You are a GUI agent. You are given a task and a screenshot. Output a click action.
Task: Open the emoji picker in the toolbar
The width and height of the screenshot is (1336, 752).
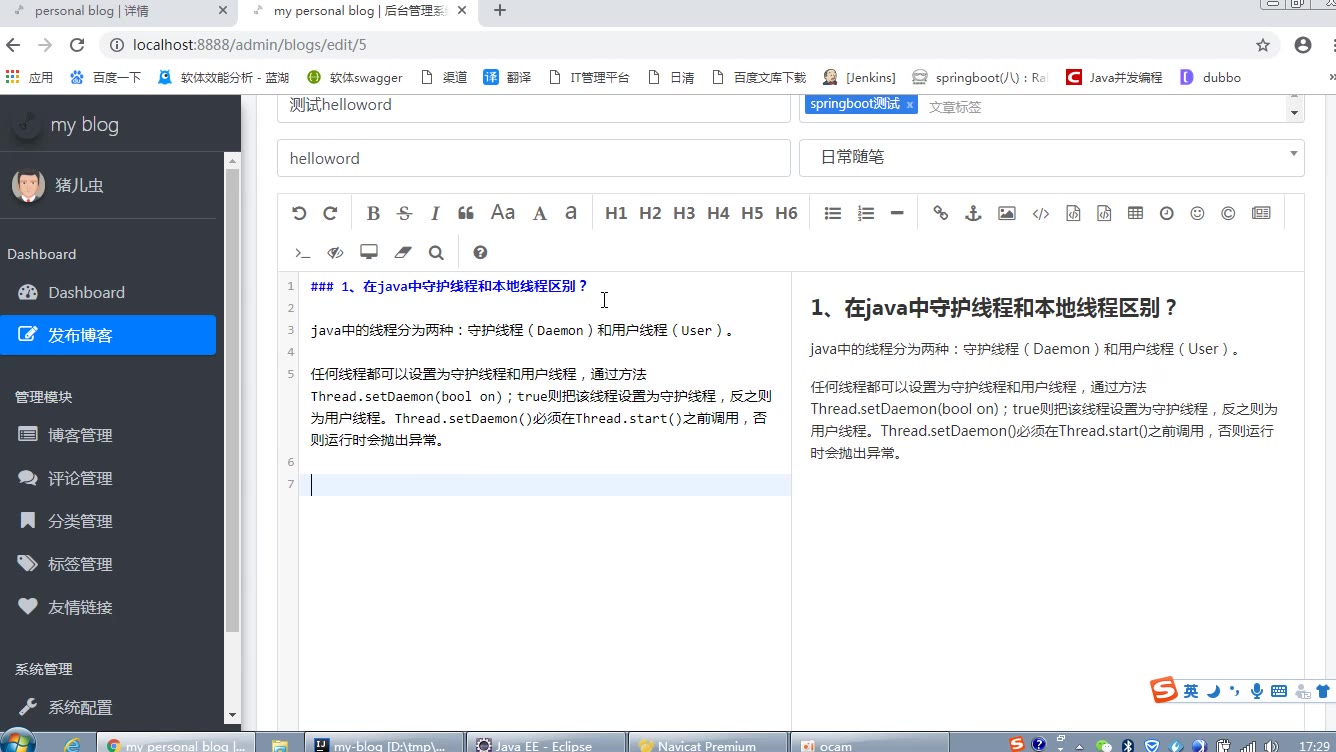[x=1197, y=213]
